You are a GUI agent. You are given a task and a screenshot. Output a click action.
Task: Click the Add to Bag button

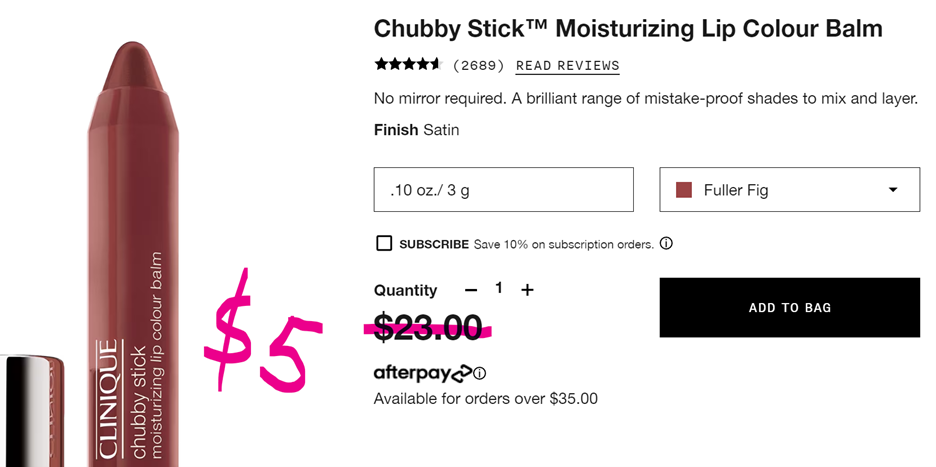coord(789,307)
